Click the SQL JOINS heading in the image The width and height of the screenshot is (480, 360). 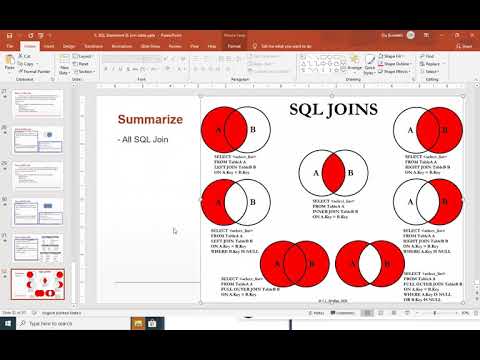coord(333,110)
